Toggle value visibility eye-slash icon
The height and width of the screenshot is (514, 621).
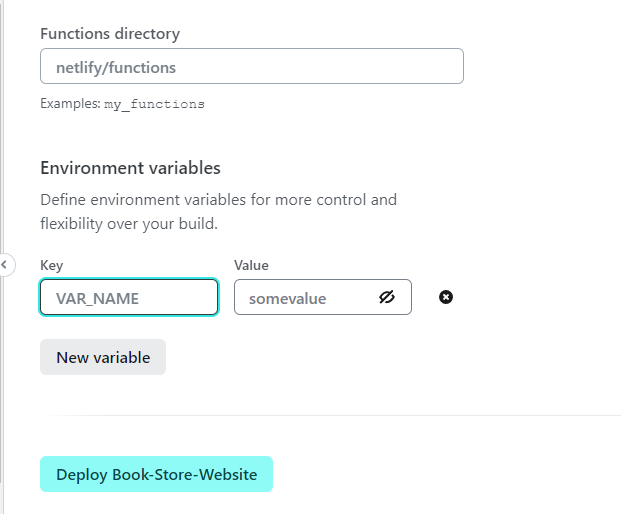click(388, 297)
